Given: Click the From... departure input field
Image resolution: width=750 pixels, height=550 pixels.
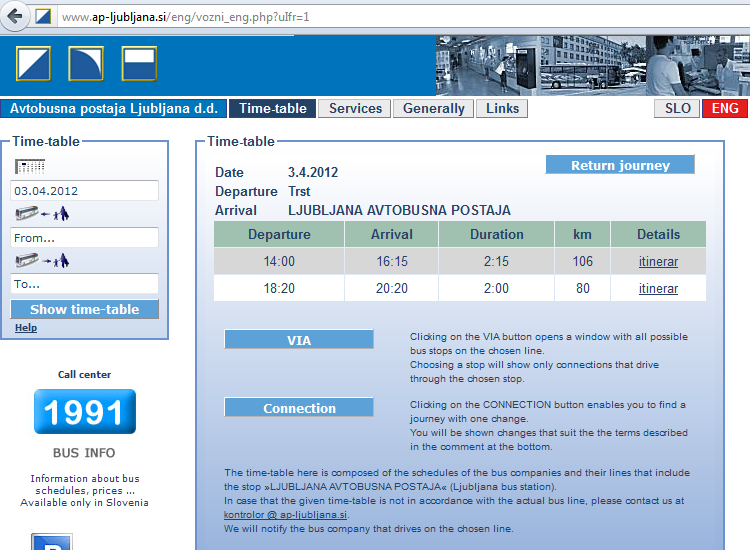Looking at the screenshot, I should pos(85,238).
